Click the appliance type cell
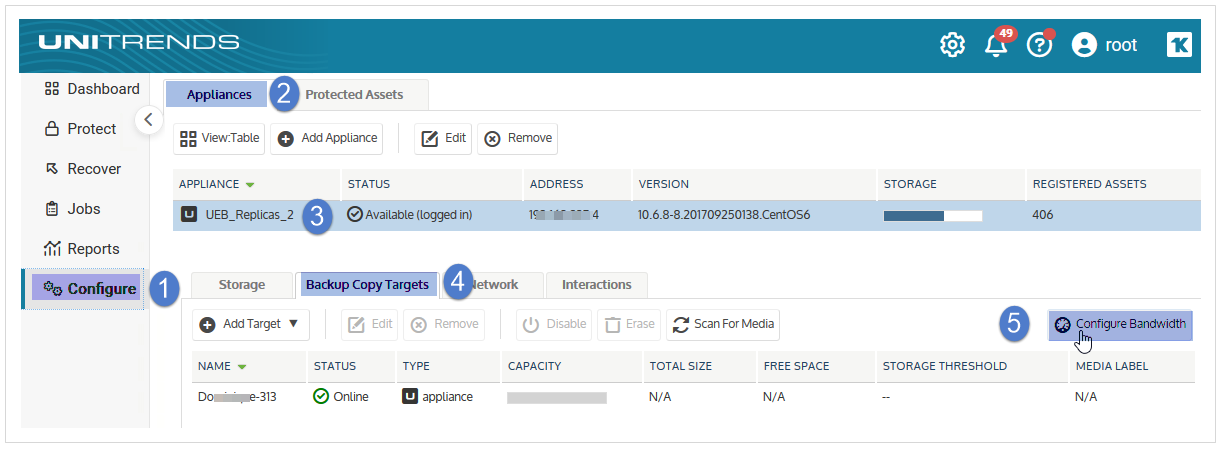This screenshot has height=454, width=1232. point(438,397)
